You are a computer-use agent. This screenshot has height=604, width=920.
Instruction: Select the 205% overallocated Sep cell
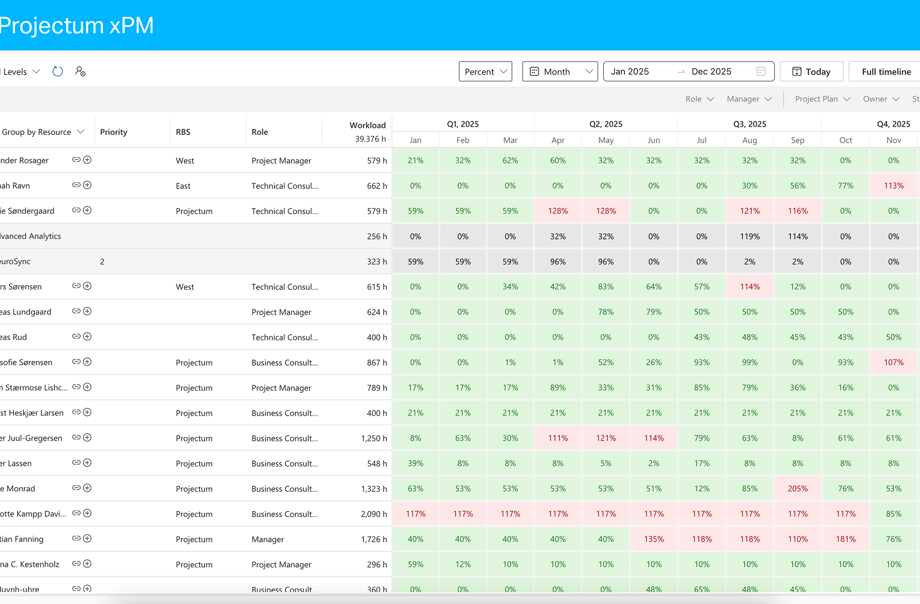(797, 488)
